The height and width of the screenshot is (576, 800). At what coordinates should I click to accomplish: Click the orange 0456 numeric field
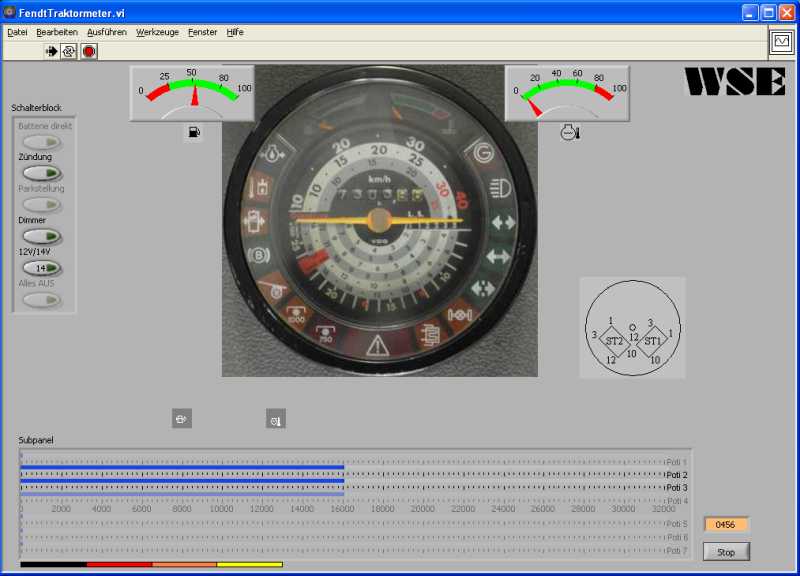pos(726,524)
